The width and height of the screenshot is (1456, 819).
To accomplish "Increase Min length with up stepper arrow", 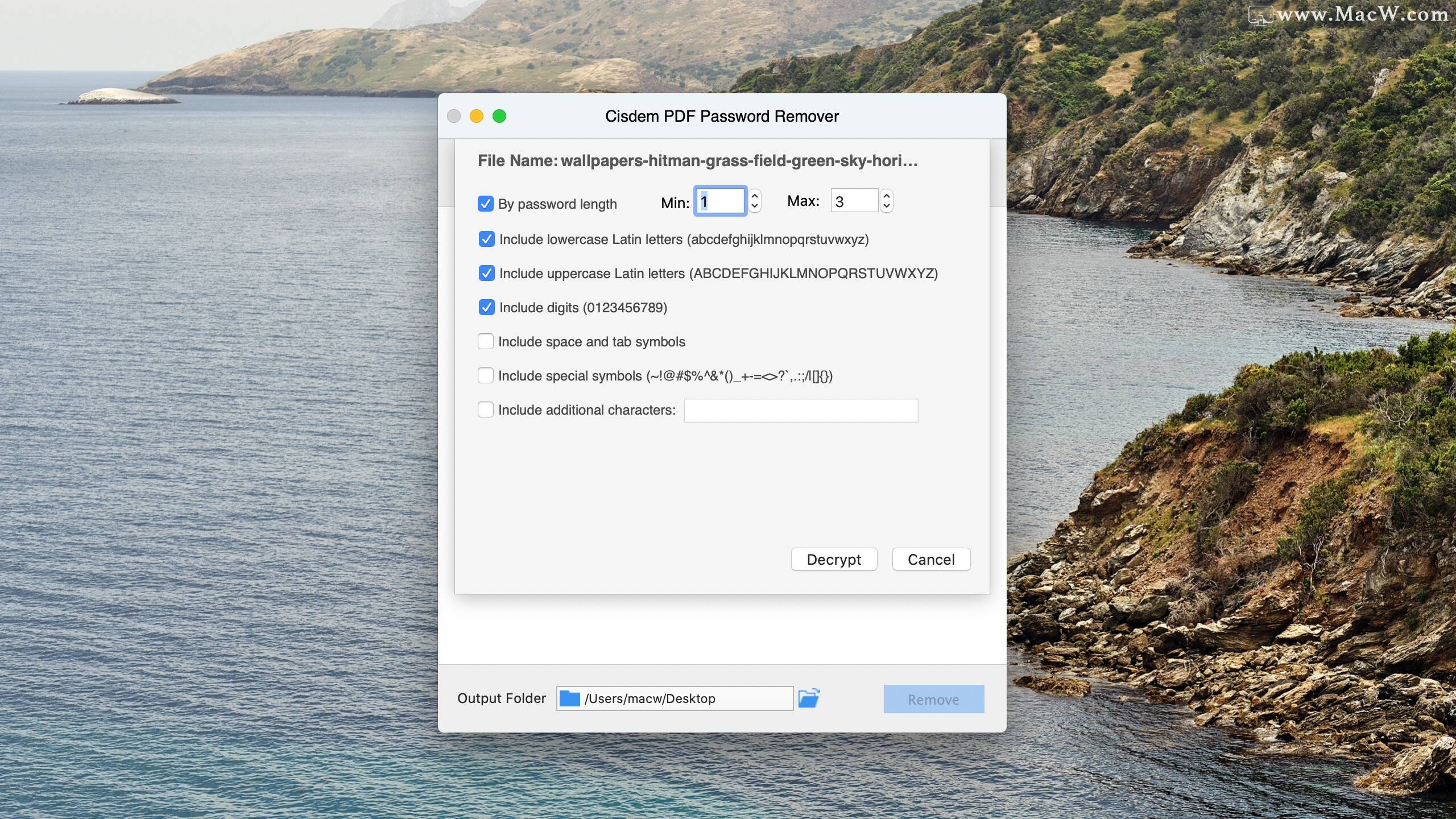I will (755, 196).
